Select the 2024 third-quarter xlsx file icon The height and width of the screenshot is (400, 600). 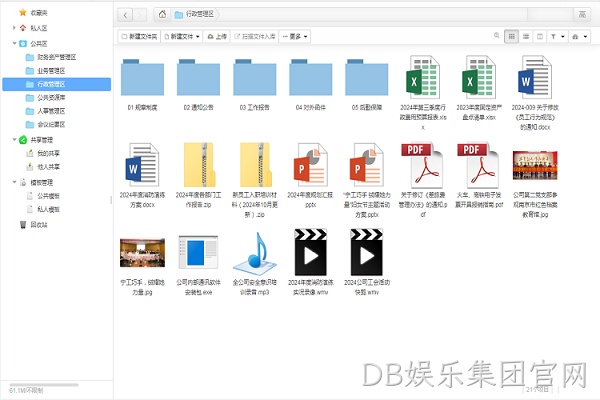click(x=423, y=77)
